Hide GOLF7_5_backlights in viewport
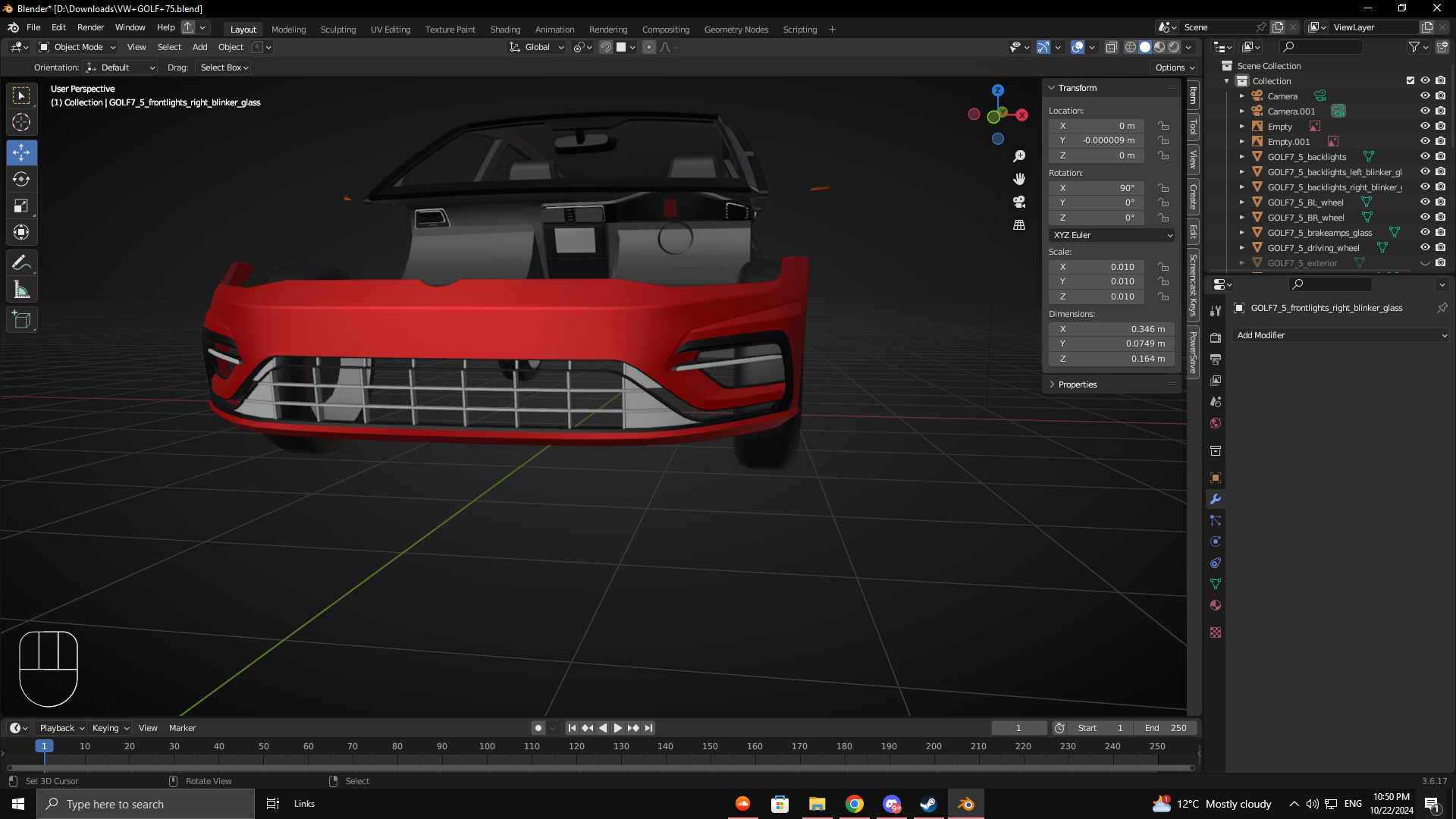The height and width of the screenshot is (819, 1456). coord(1425,157)
